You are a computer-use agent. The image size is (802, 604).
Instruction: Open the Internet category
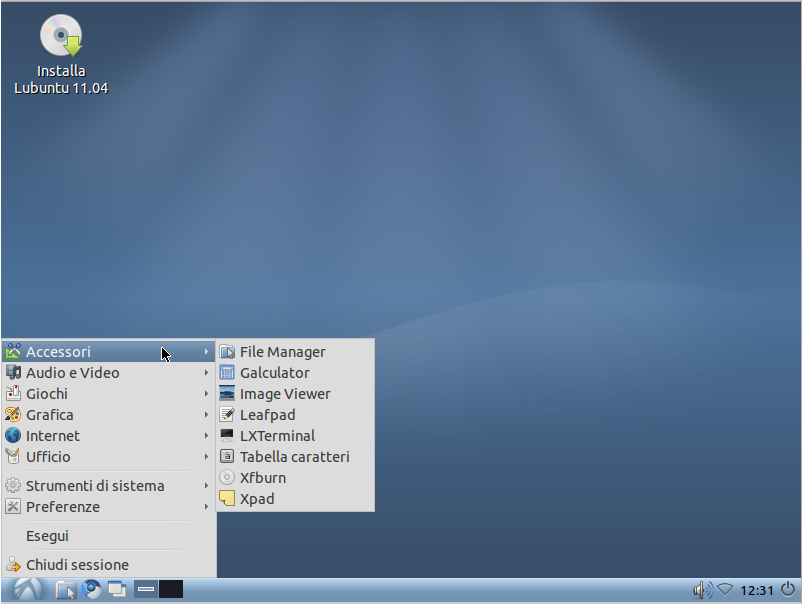tap(109, 436)
